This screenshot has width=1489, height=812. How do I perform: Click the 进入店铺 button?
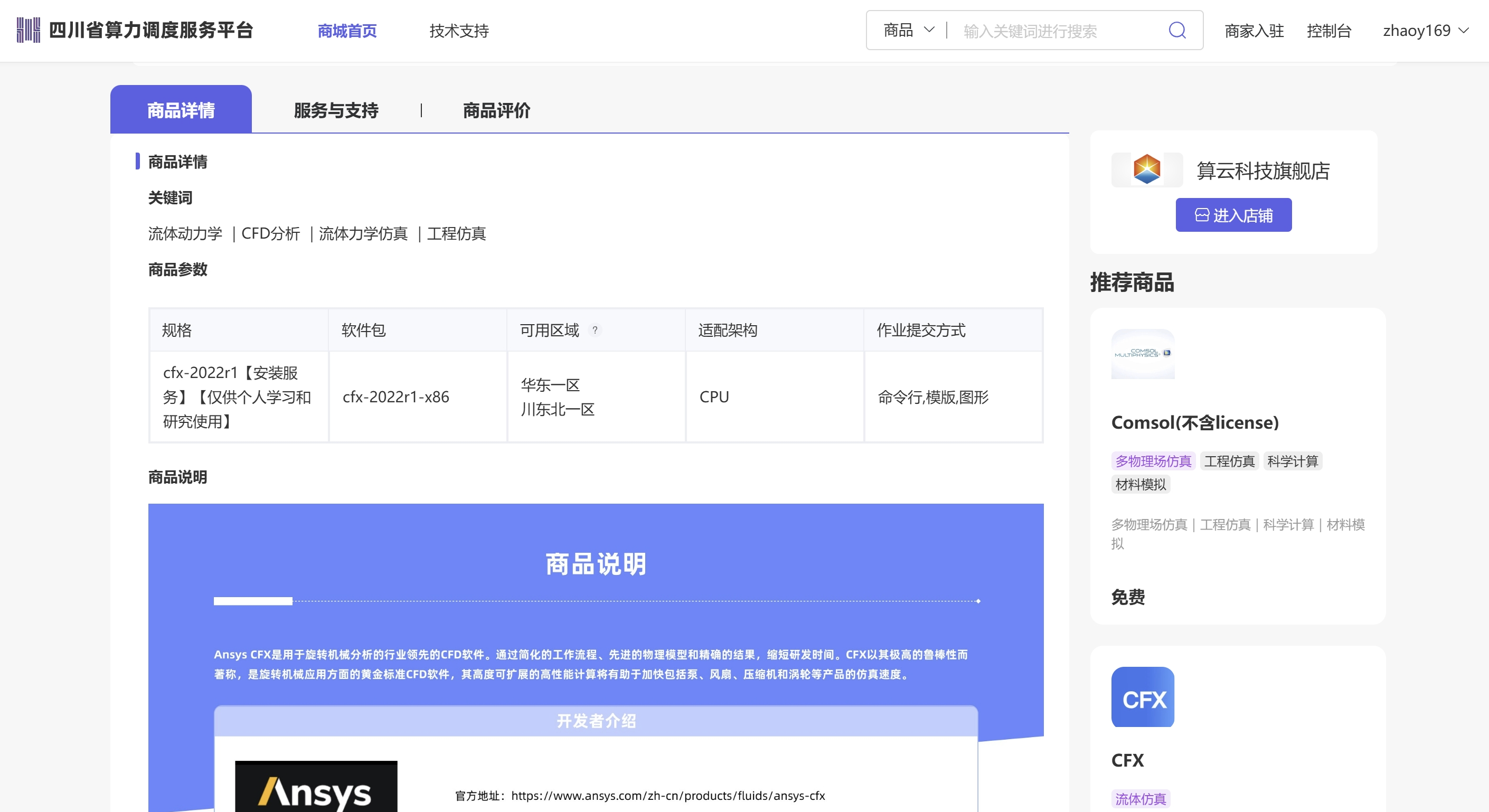[1233, 215]
